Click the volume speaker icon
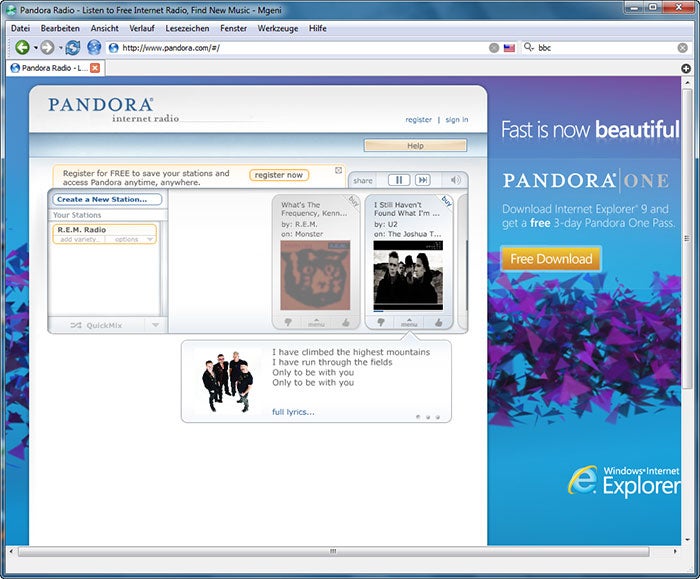The image size is (700, 579). pyautogui.click(x=455, y=180)
